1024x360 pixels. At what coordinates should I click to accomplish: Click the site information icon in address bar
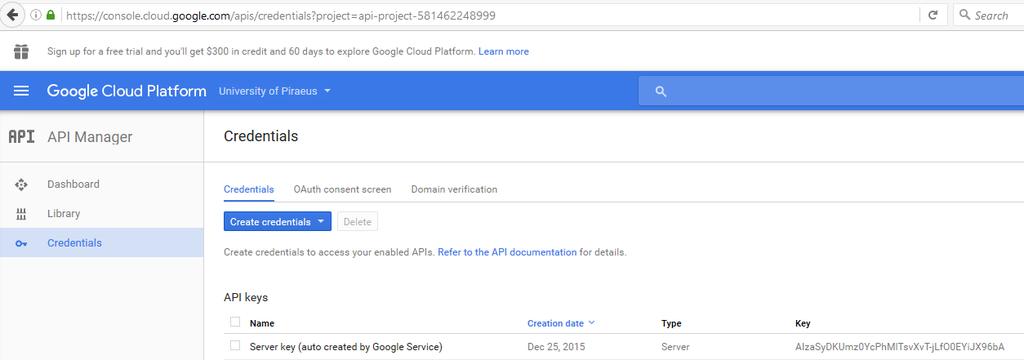click(35, 15)
